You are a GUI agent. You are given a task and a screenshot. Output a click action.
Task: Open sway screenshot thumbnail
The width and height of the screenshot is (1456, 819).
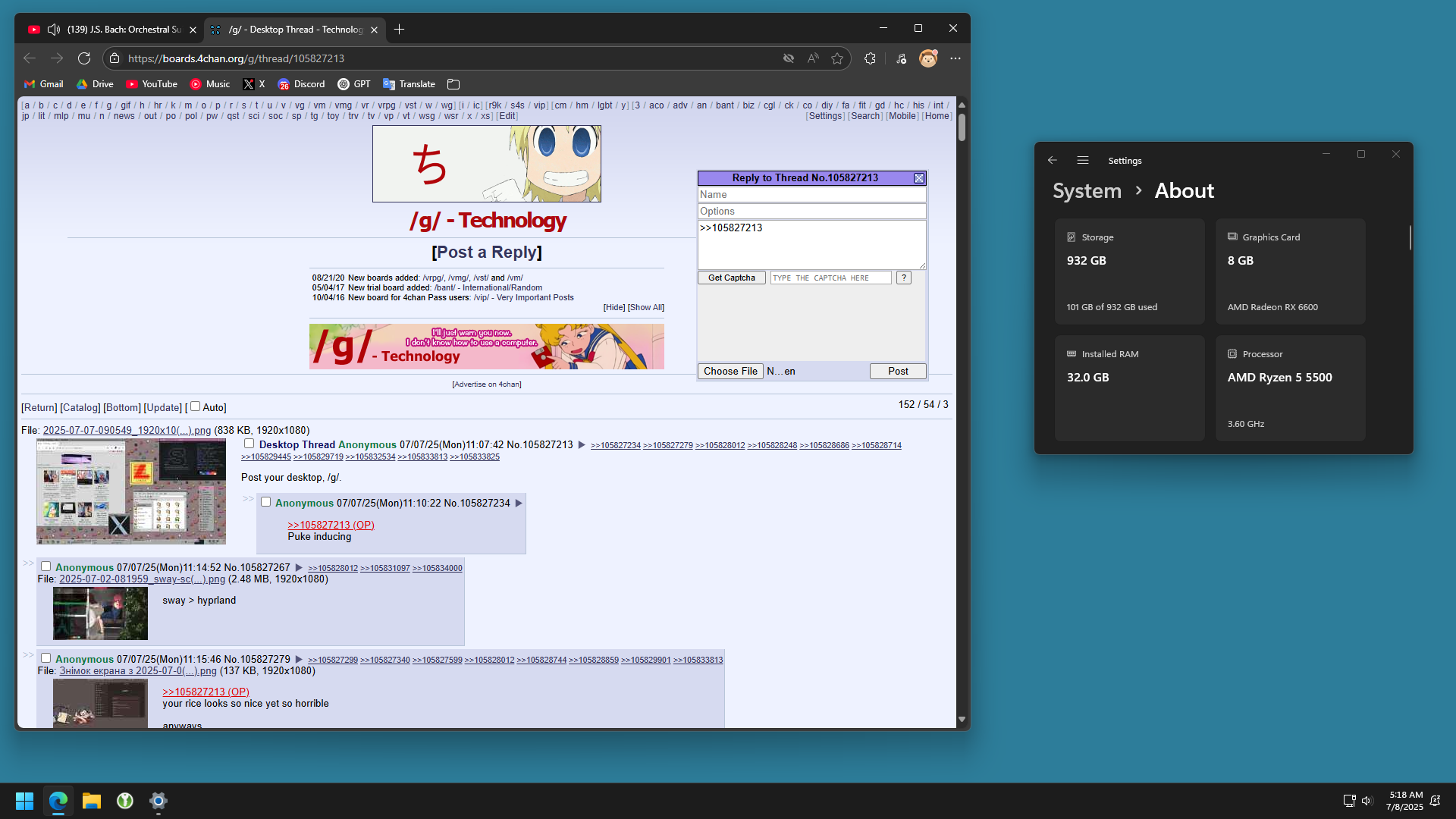coord(100,613)
